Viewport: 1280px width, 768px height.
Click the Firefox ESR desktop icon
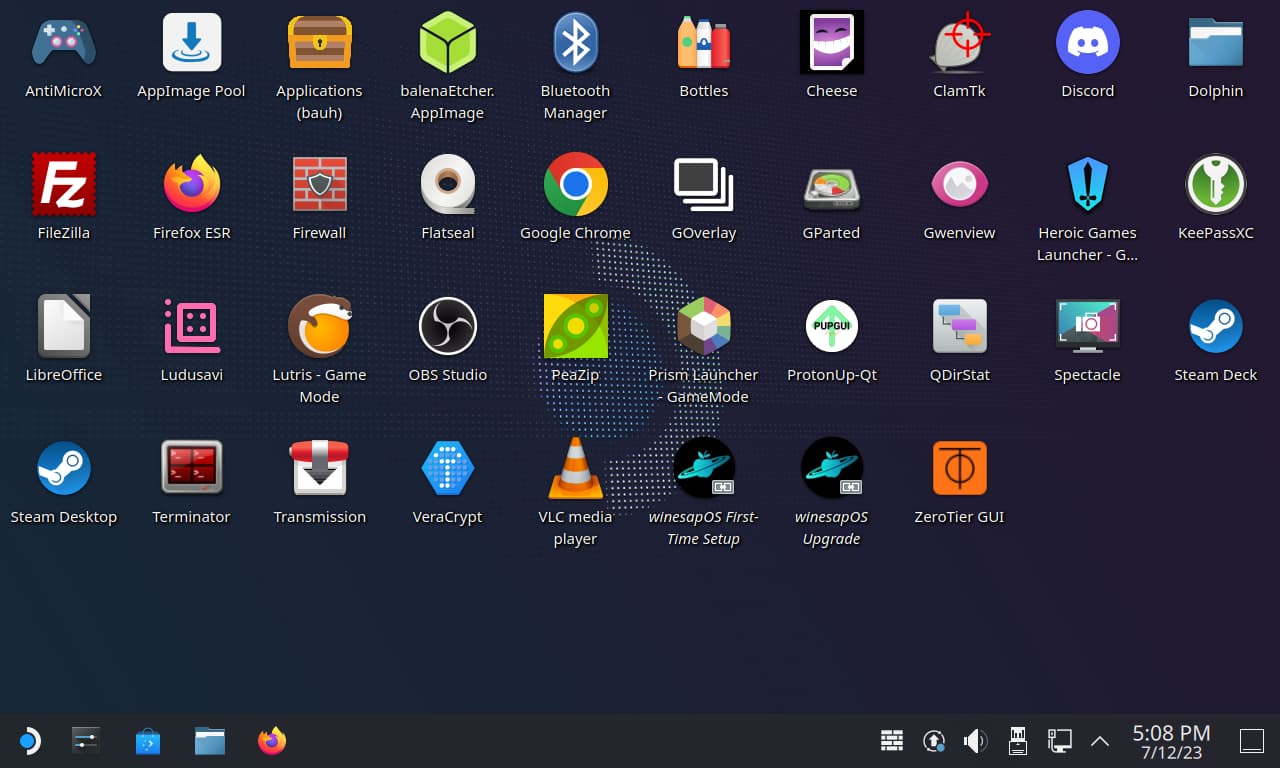click(x=191, y=184)
